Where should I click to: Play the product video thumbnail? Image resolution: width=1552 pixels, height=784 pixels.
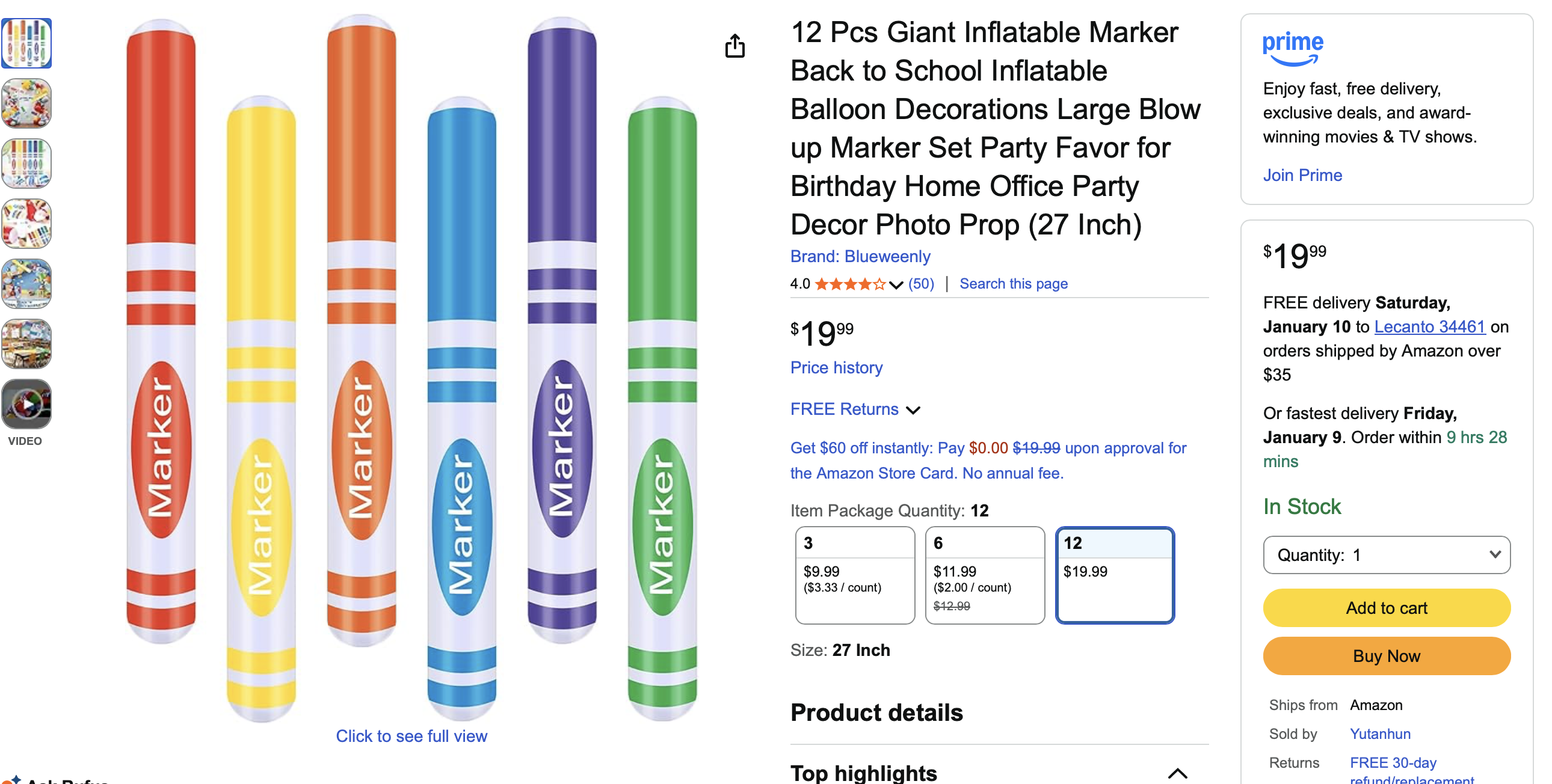tap(26, 404)
